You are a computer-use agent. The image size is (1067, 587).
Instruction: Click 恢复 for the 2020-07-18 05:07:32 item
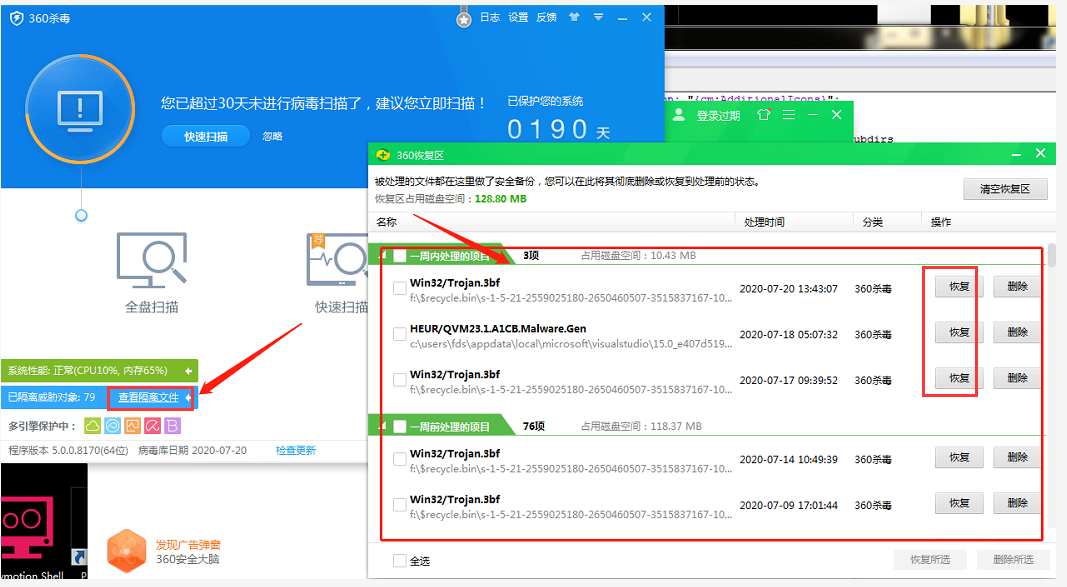959,332
